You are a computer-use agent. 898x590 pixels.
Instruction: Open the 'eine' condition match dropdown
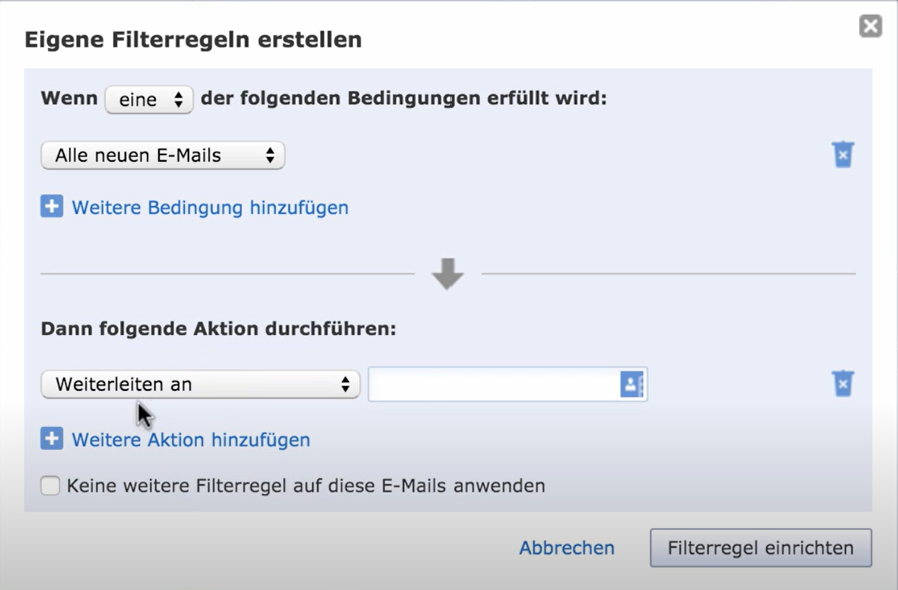click(x=149, y=99)
